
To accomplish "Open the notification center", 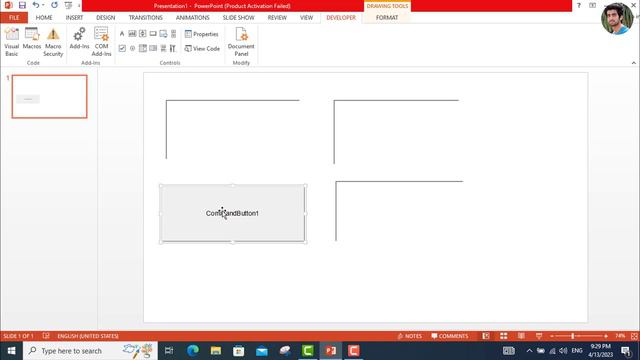I will [626, 351].
